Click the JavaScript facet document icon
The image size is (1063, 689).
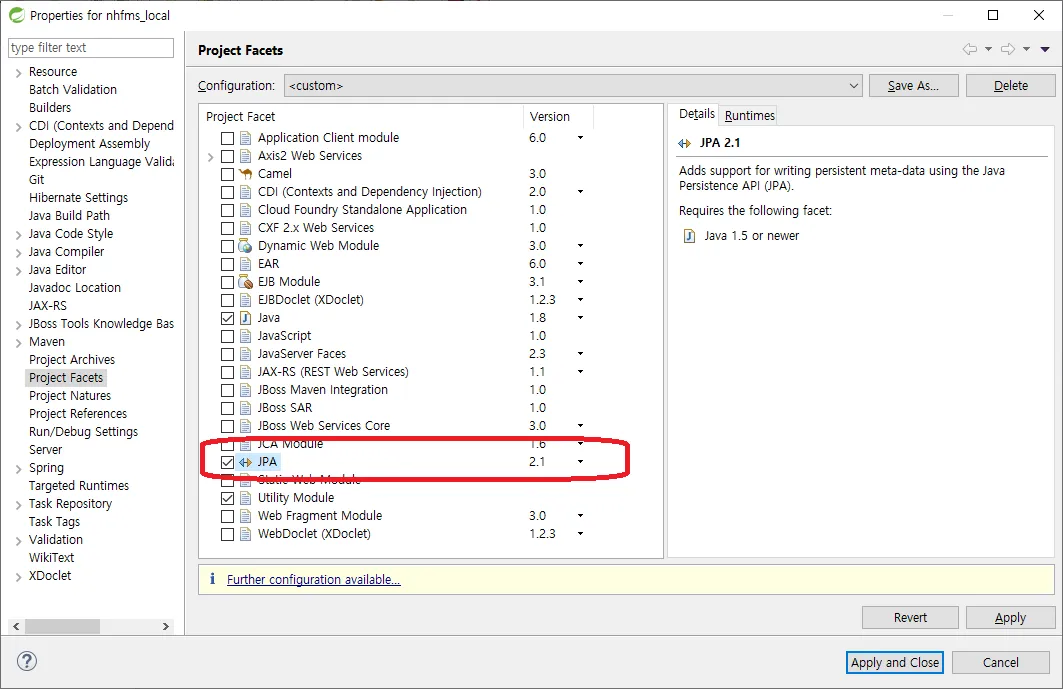(x=245, y=336)
